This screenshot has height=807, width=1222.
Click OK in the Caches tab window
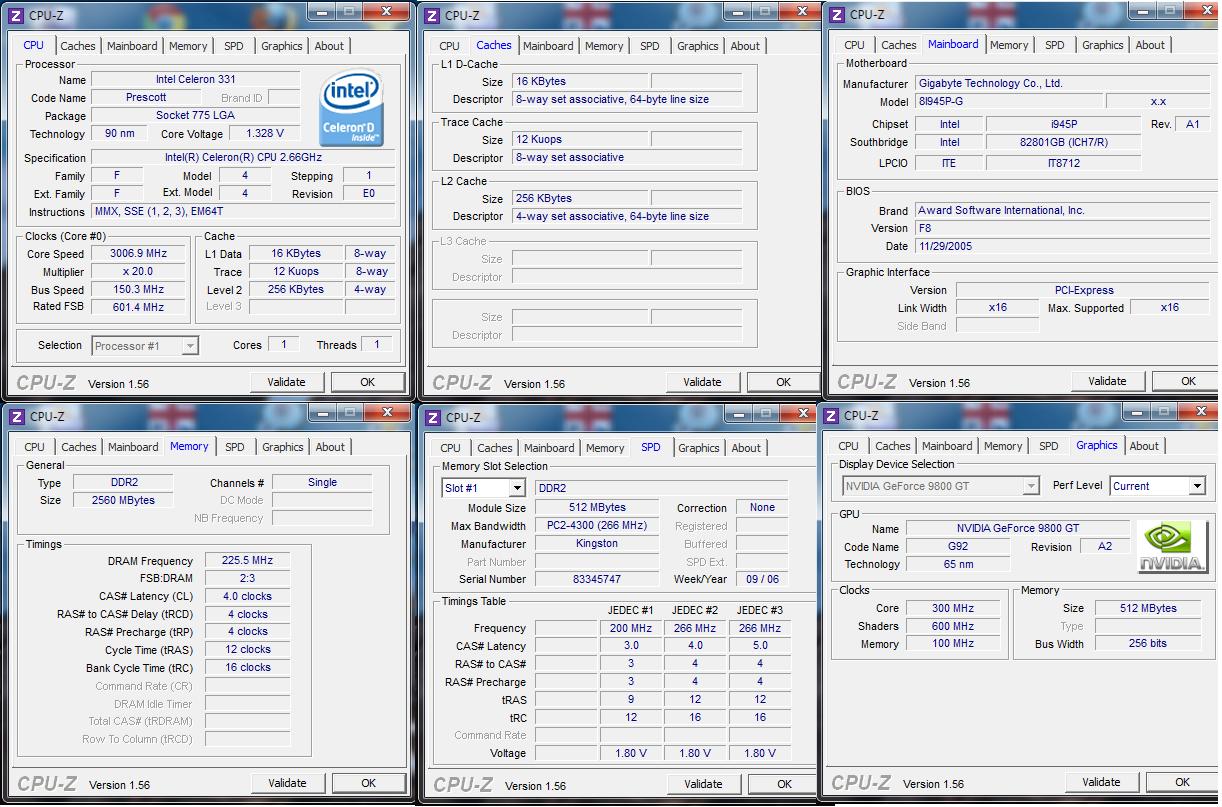point(783,382)
